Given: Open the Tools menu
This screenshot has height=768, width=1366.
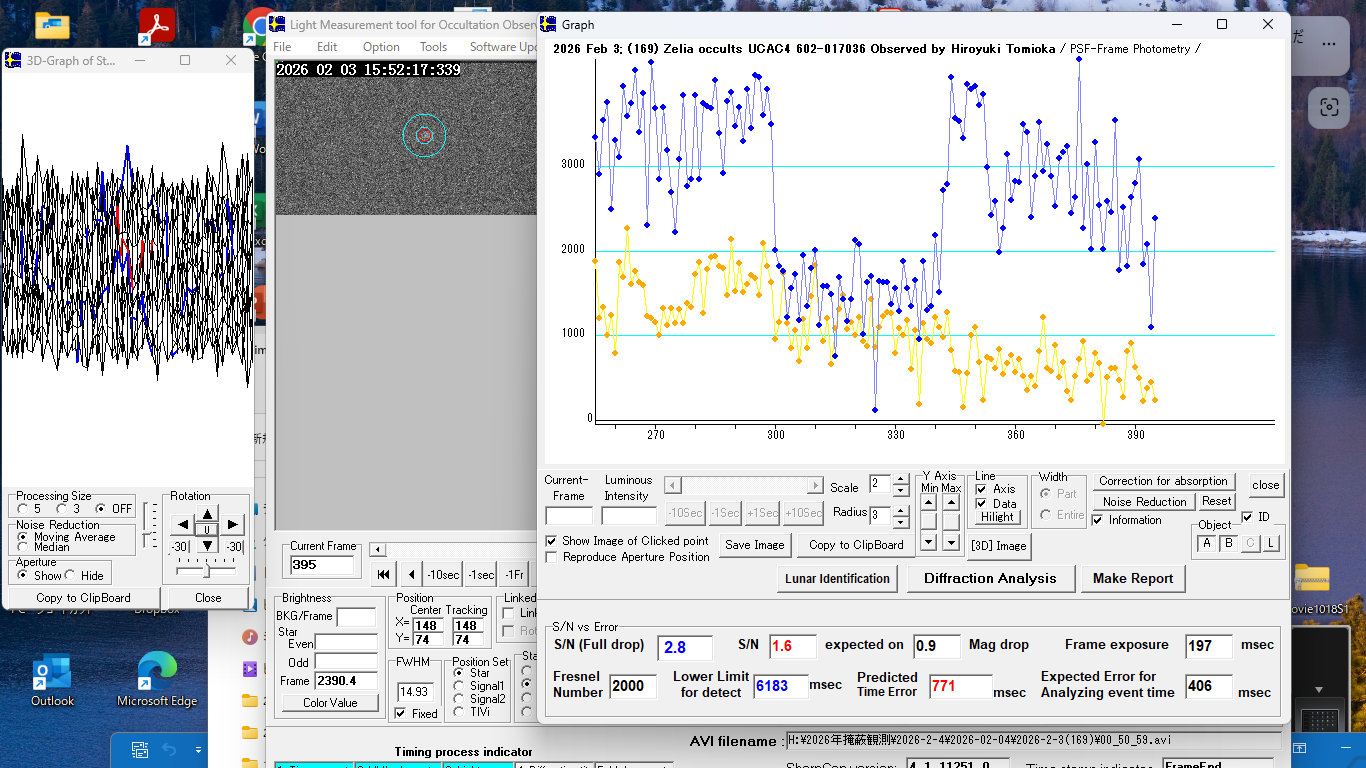Looking at the screenshot, I should pos(433,47).
